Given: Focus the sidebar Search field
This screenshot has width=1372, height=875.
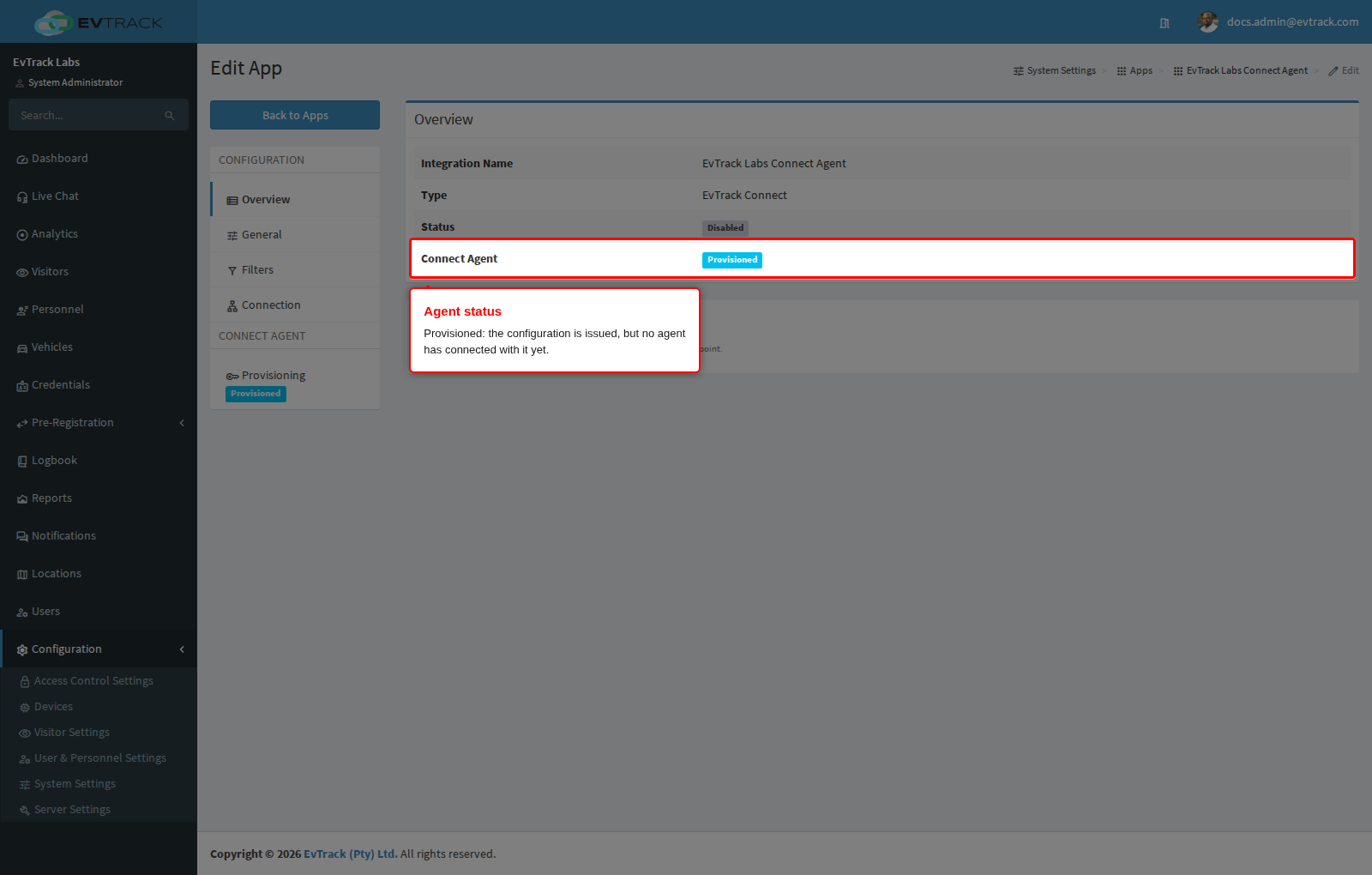Looking at the screenshot, I should (90, 115).
